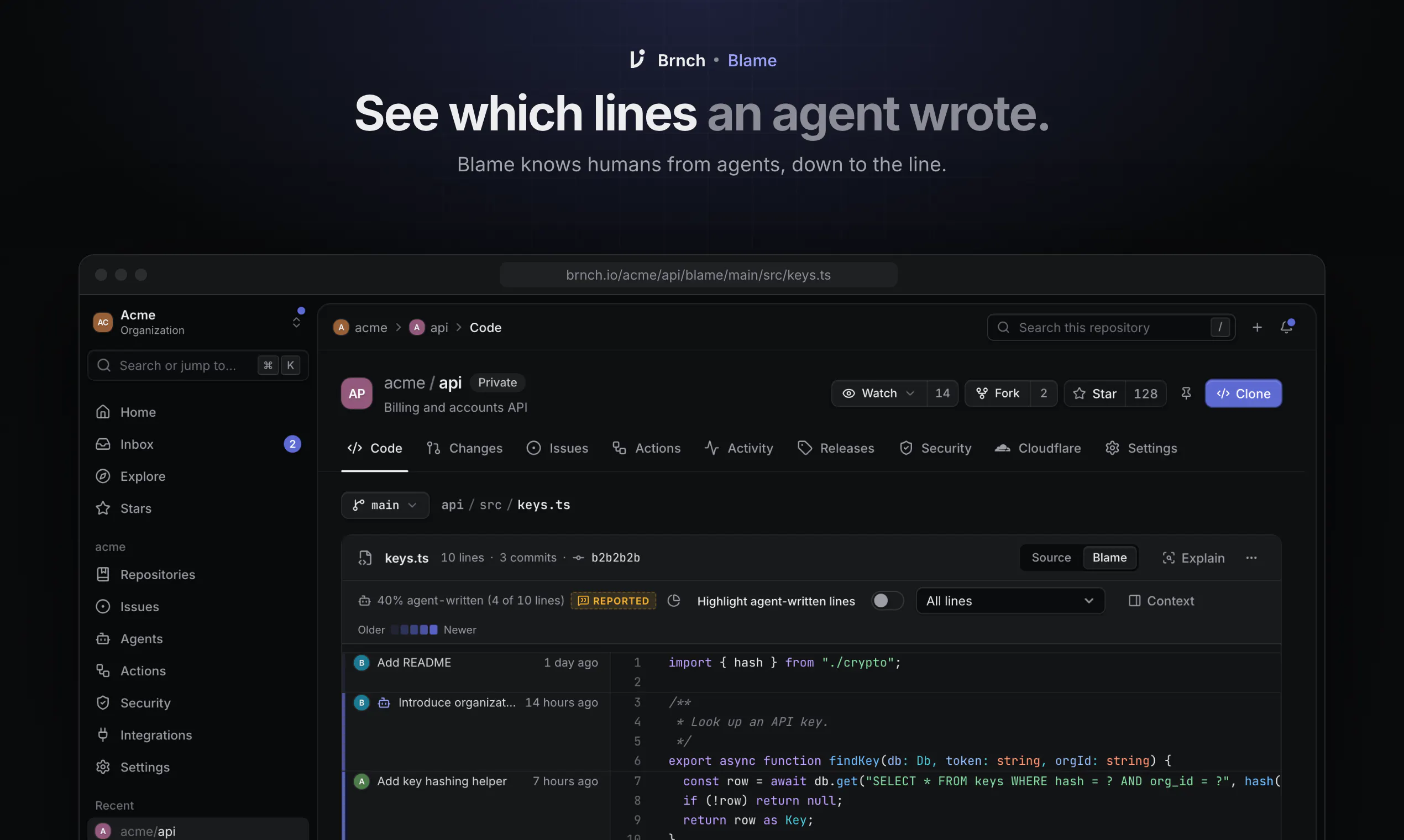This screenshot has height=840, width=1404.
Task: Click the Fork button
Action: (x=998, y=393)
